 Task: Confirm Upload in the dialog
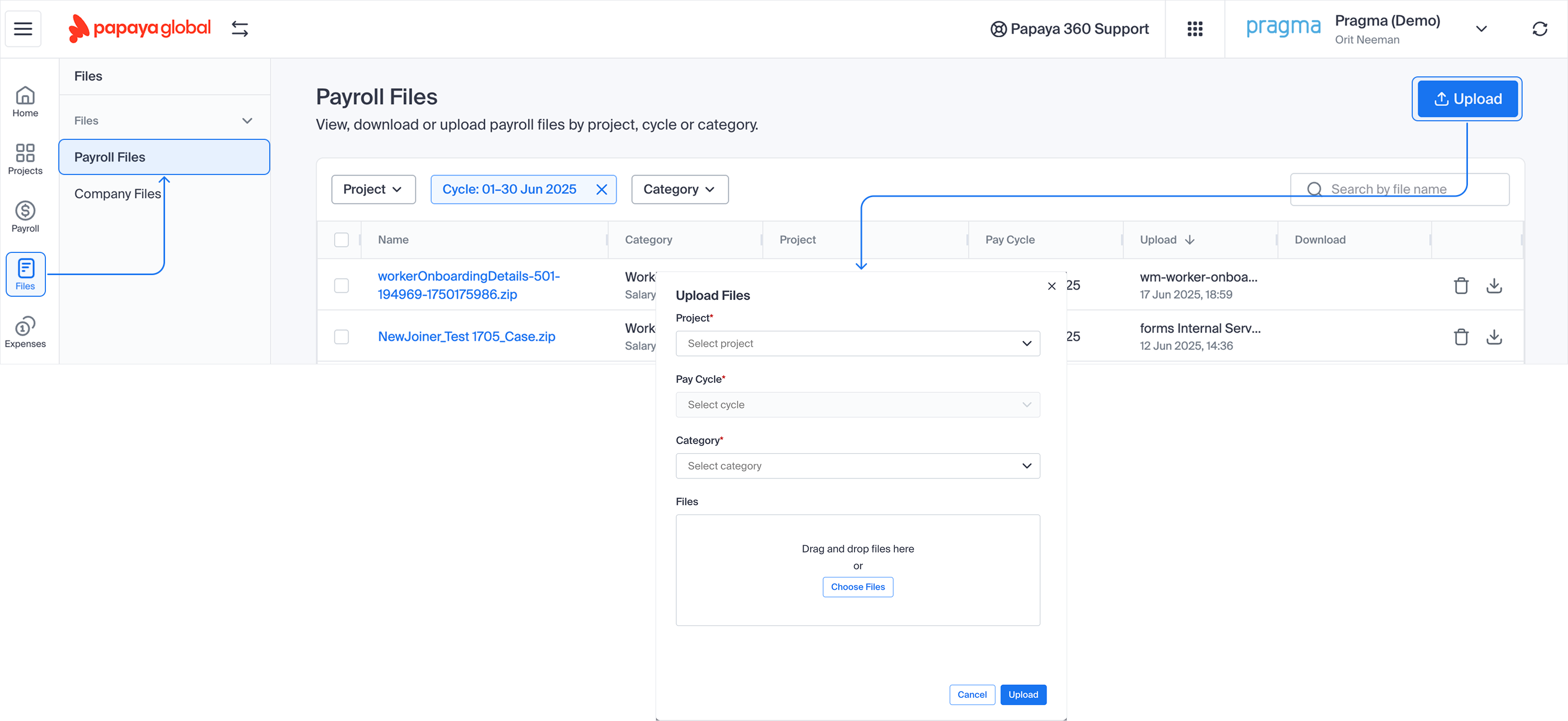coord(1023,695)
